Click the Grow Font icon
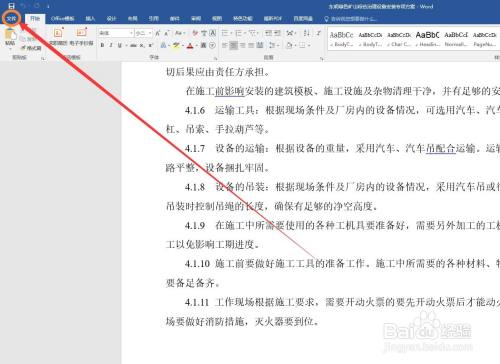The width and height of the screenshot is (500, 364). pyautogui.click(x=158, y=33)
